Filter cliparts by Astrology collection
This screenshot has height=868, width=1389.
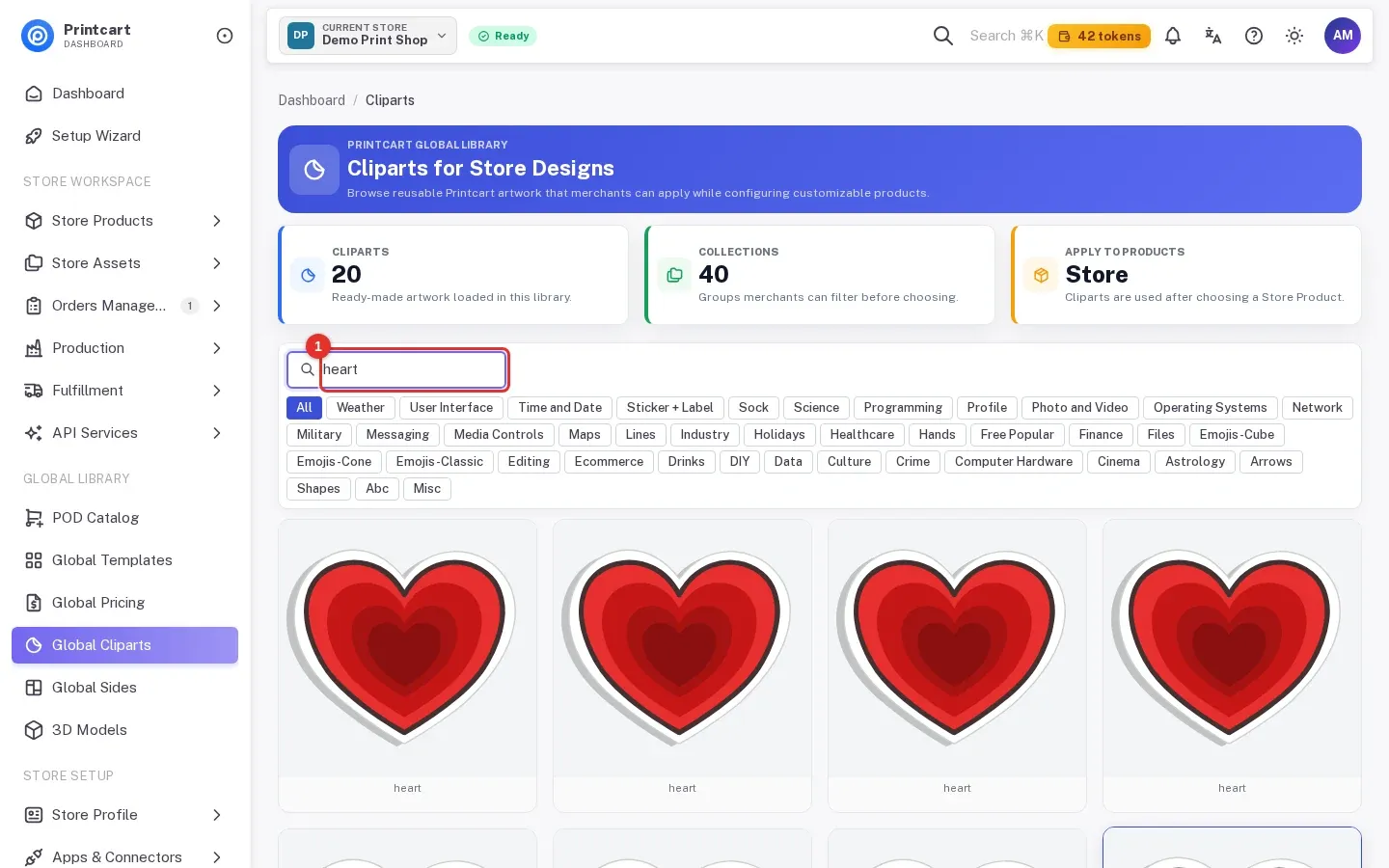pyautogui.click(x=1195, y=462)
